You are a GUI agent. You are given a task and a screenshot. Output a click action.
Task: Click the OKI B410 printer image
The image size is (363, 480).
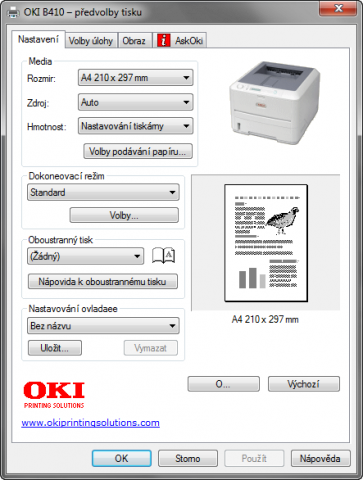point(275,102)
